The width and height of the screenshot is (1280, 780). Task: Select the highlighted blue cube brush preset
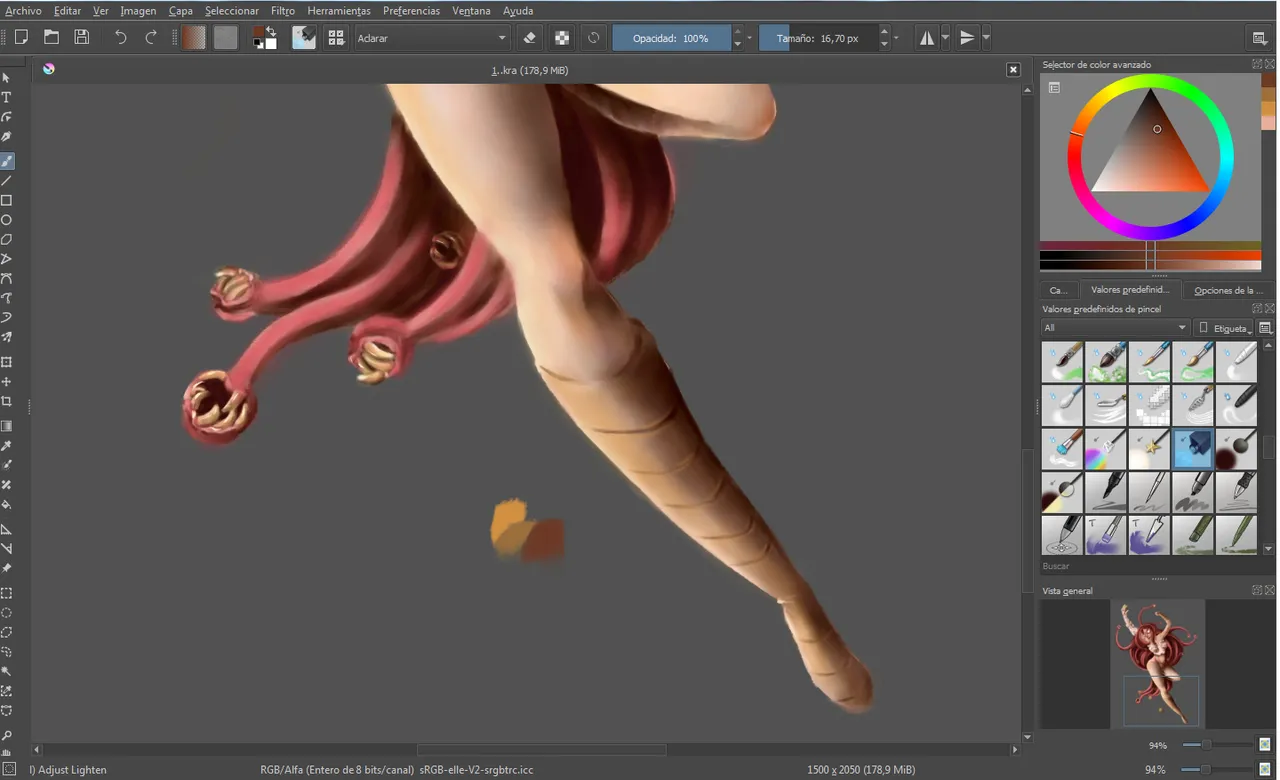pos(1193,449)
